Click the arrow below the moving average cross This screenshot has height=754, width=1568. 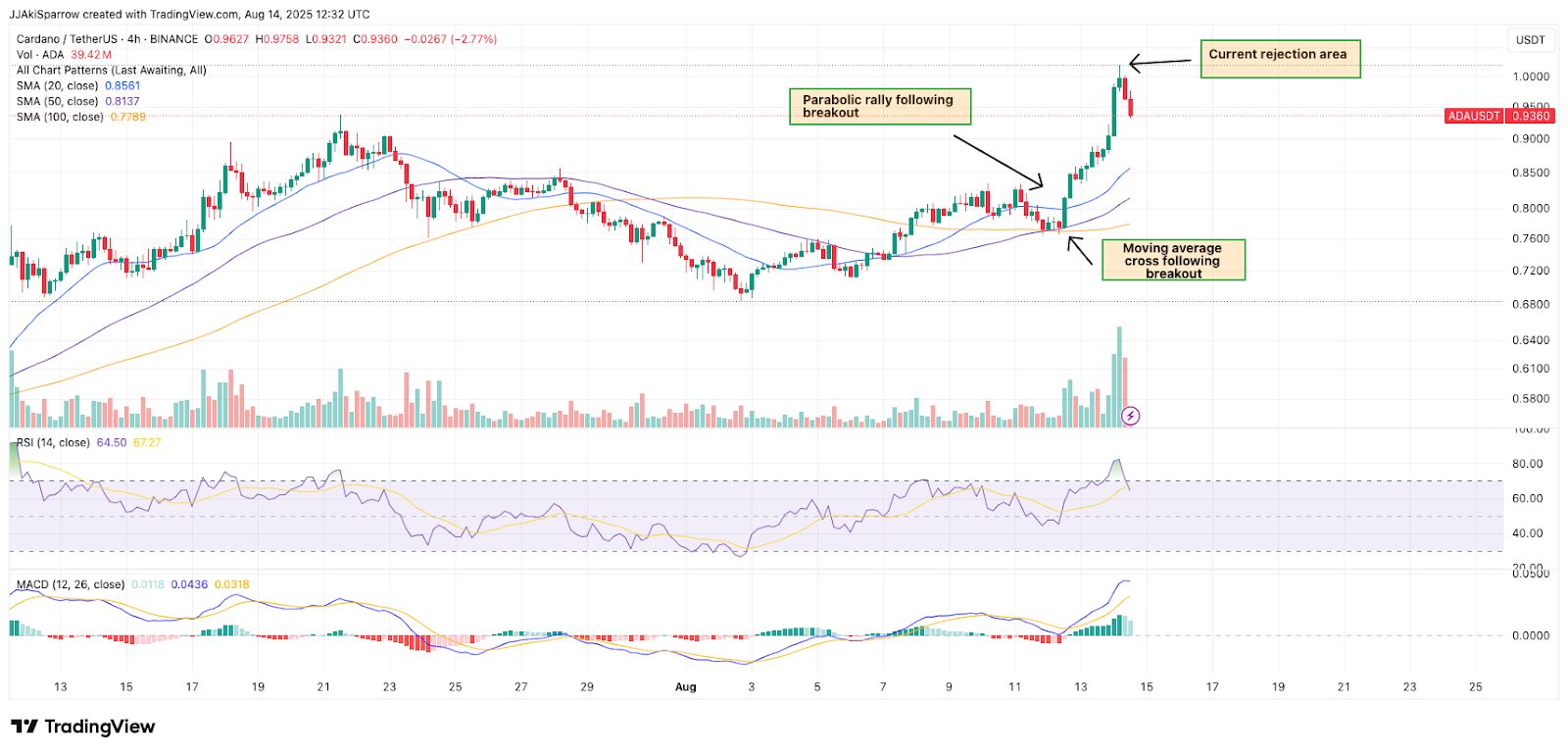coord(1079,251)
